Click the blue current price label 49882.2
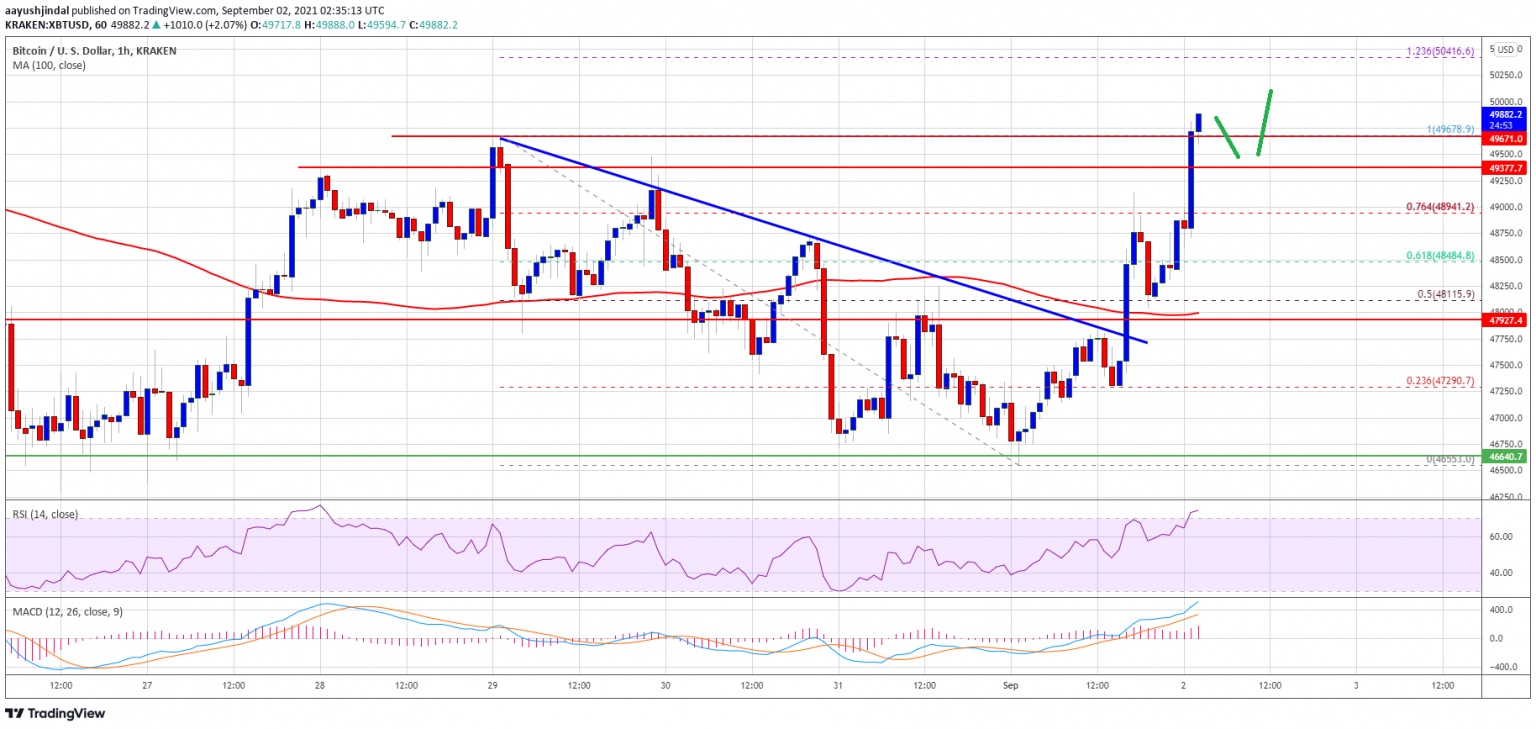 point(1503,115)
